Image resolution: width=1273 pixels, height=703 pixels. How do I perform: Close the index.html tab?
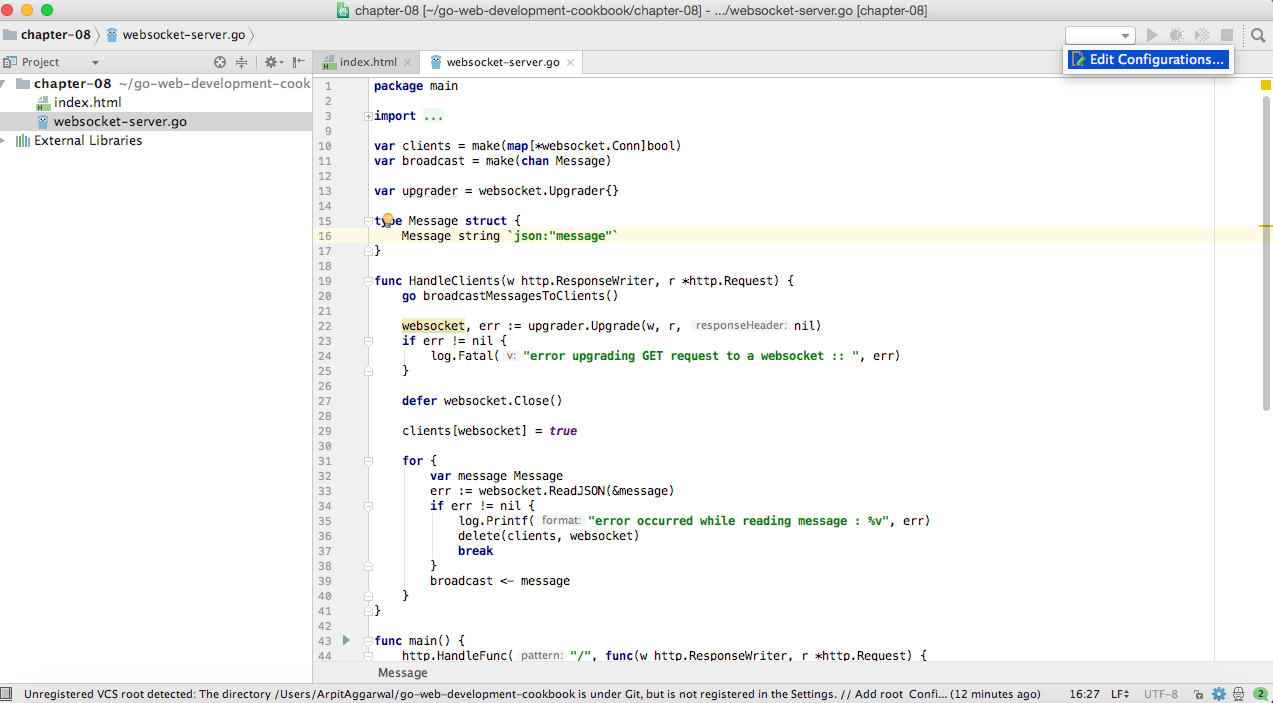(407, 62)
